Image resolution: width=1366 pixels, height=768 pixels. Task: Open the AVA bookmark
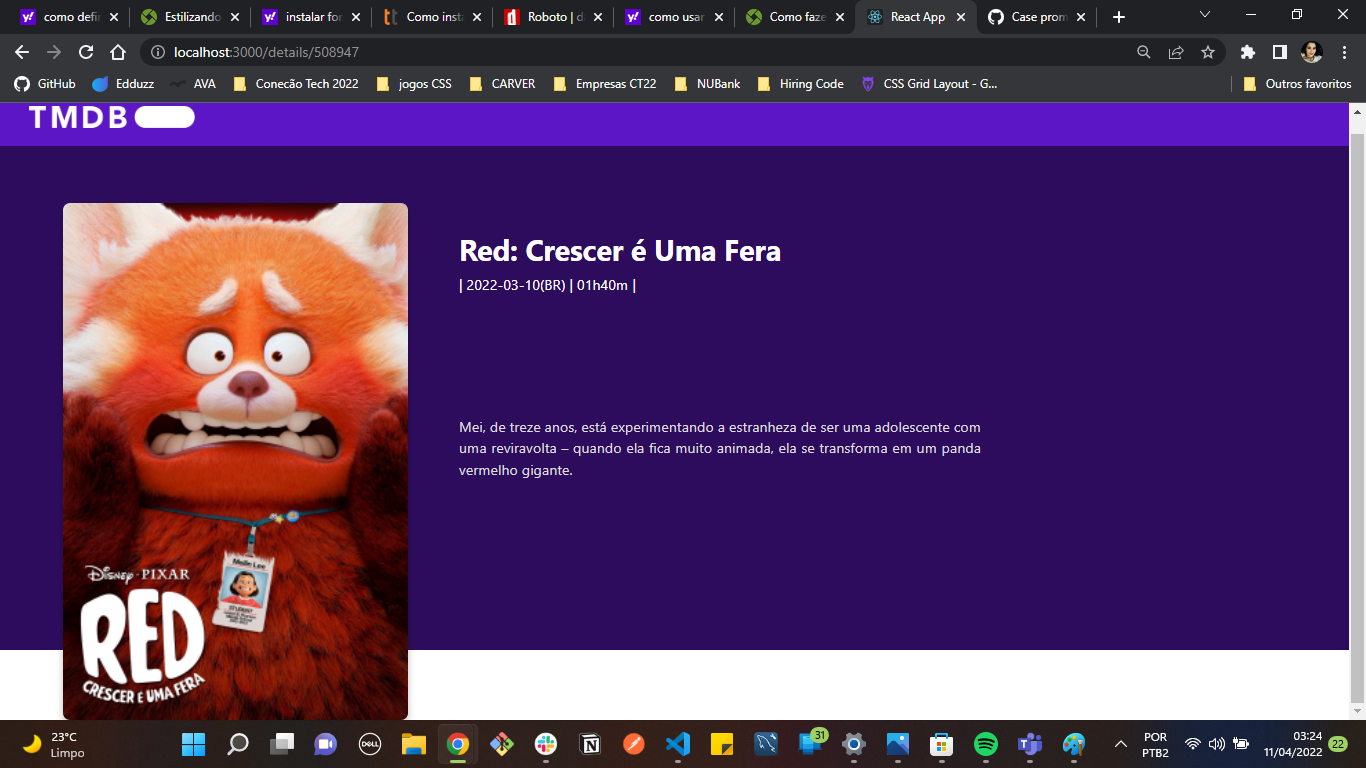(x=192, y=84)
